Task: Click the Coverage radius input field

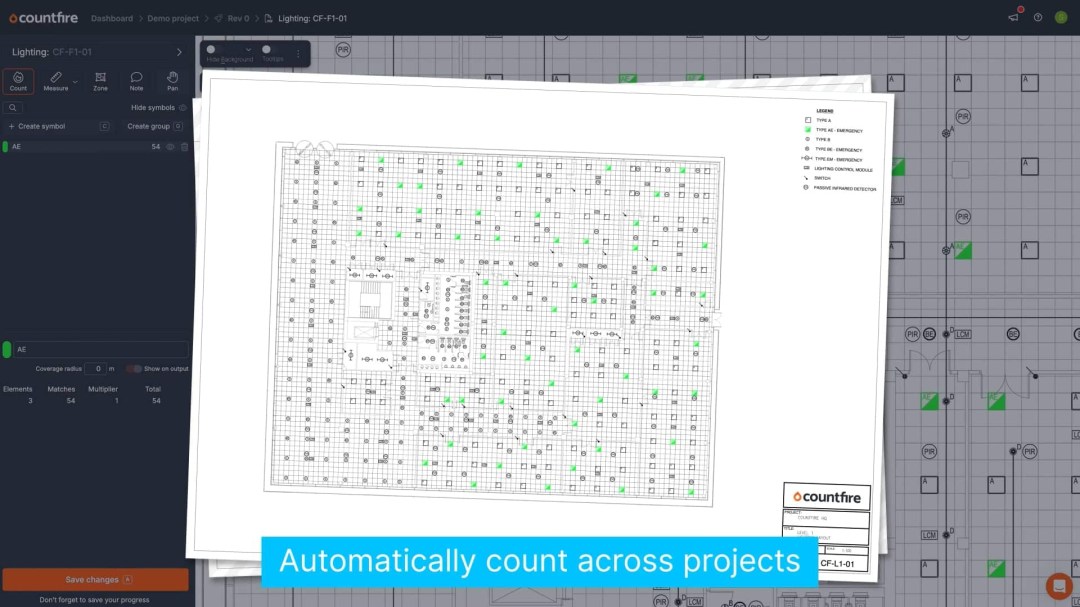Action: [96, 369]
